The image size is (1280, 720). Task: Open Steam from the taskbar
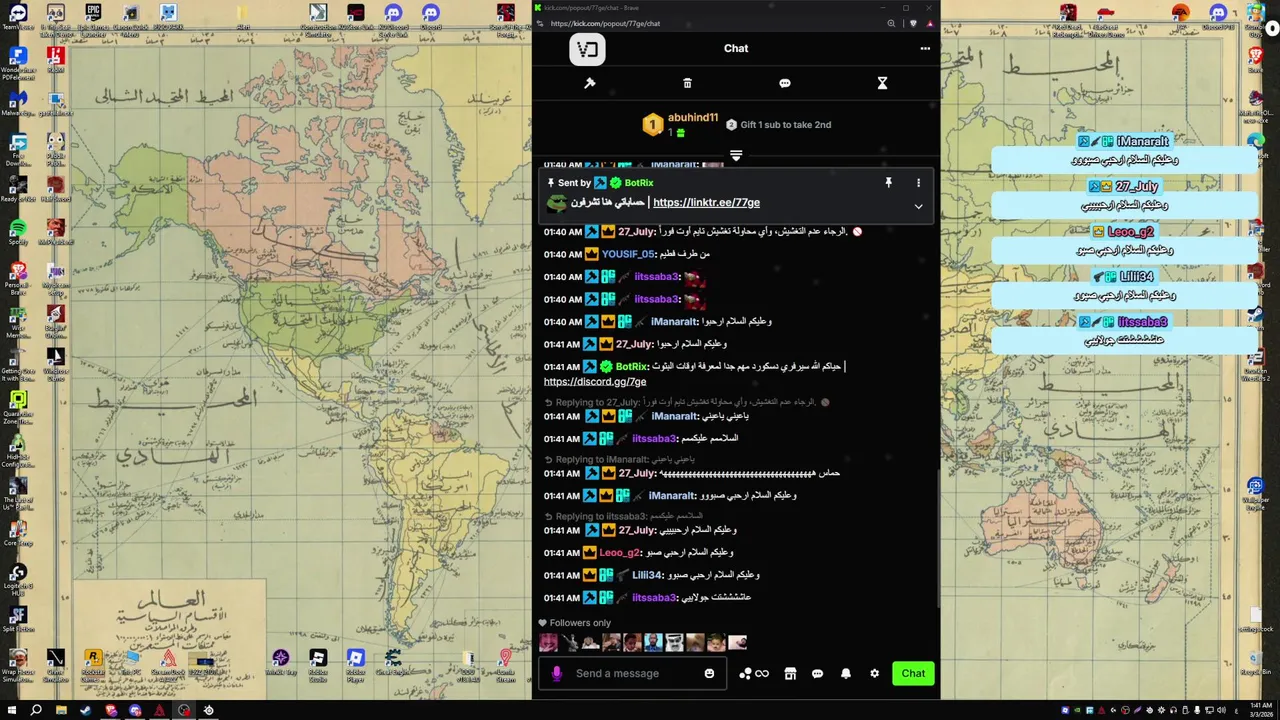(x=85, y=710)
